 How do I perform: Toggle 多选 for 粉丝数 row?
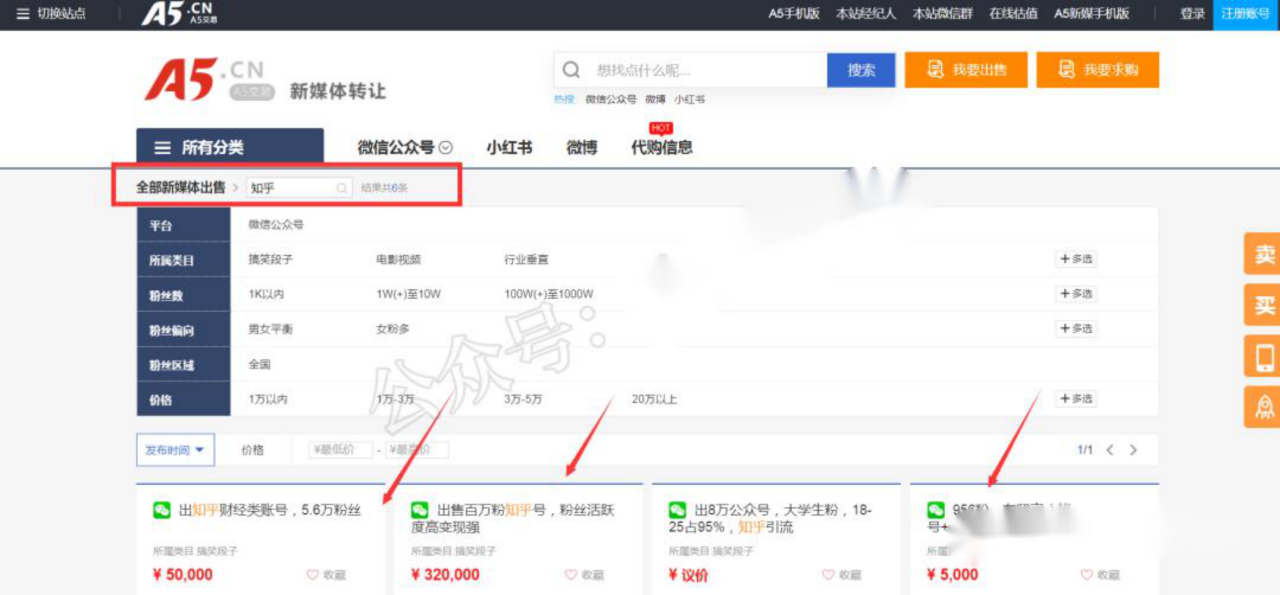coord(1076,294)
